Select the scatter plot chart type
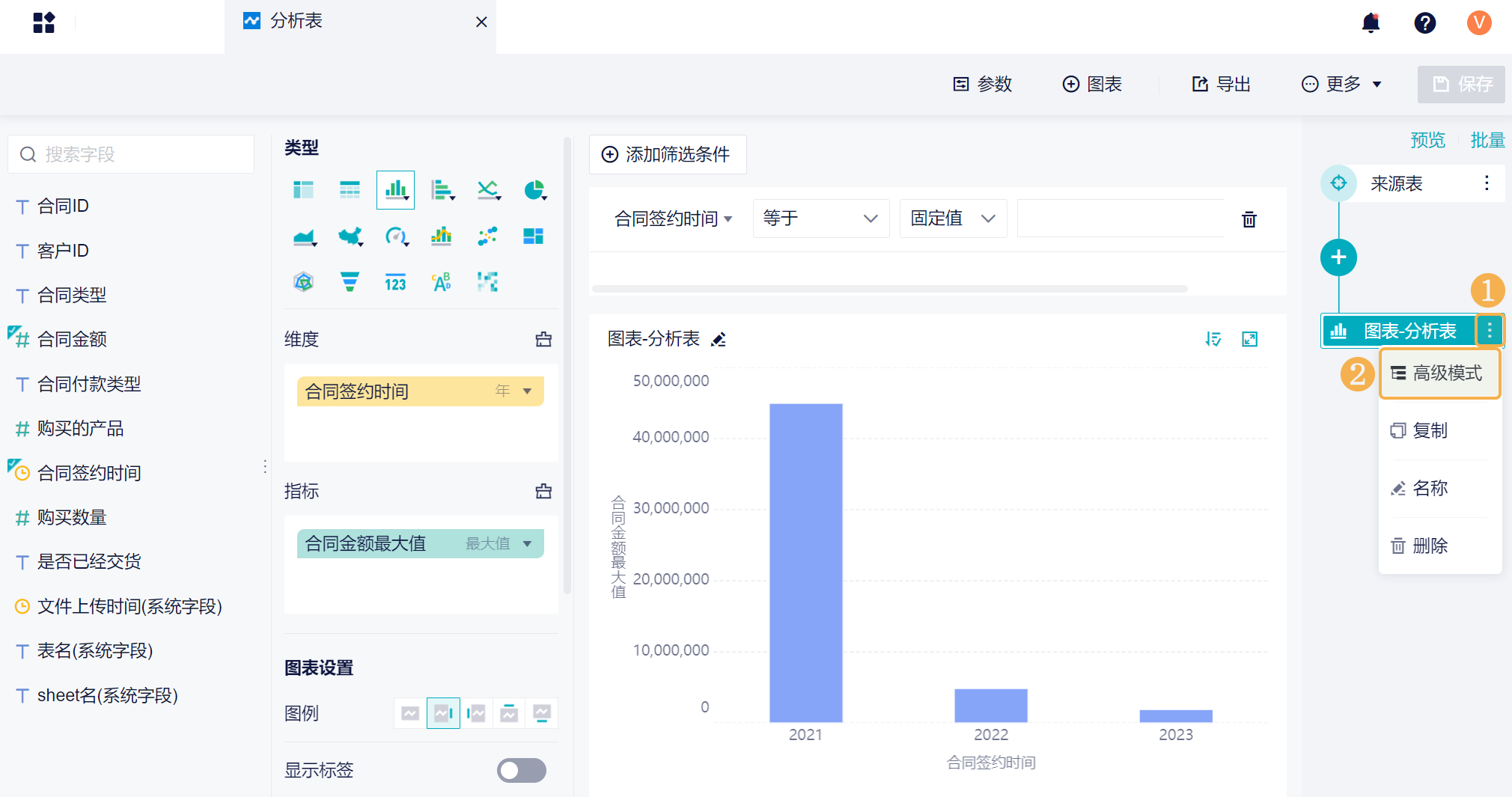 coord(487,236)
